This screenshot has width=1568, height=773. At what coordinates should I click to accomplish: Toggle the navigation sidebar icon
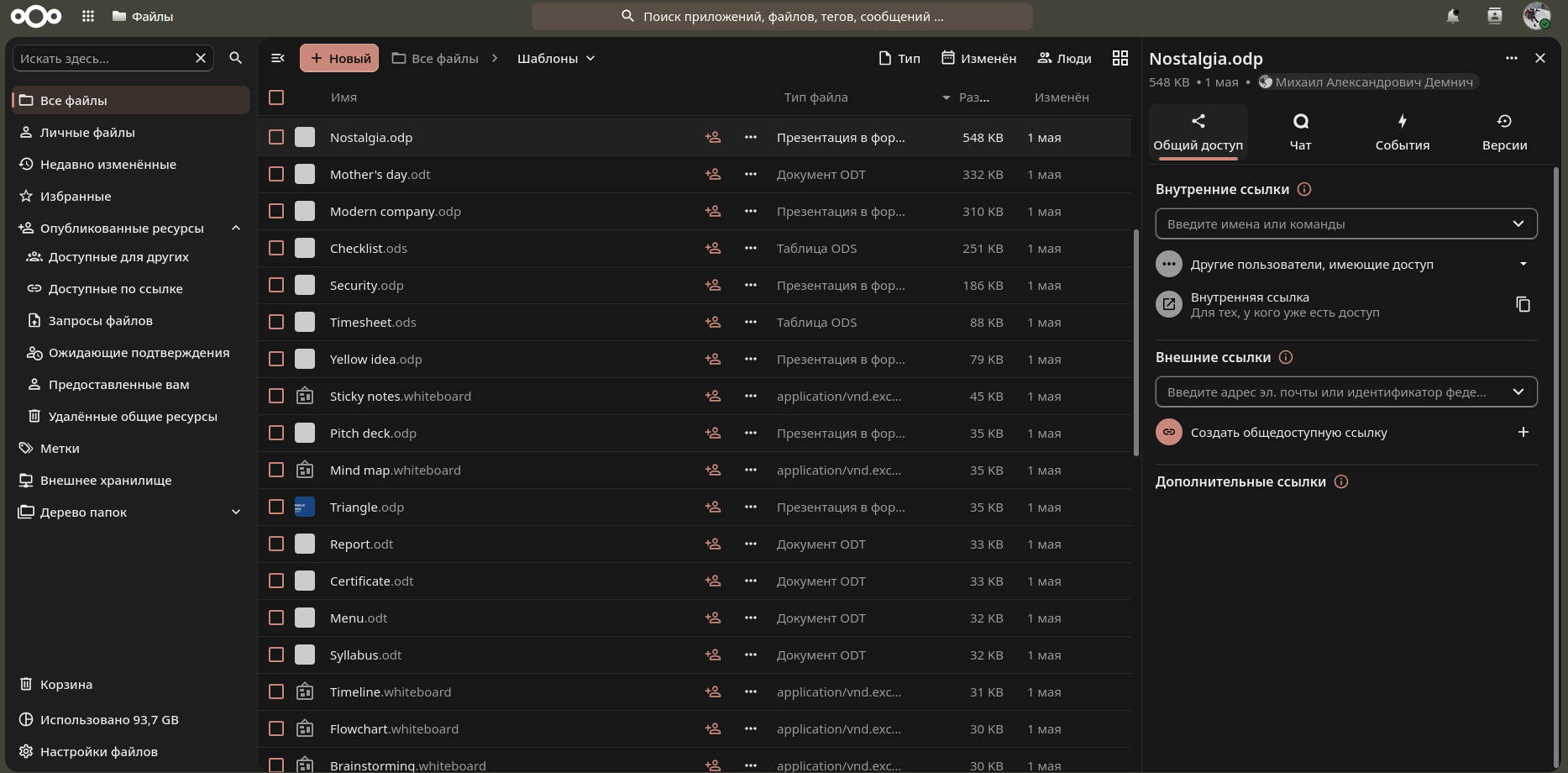tap(278, 58)
